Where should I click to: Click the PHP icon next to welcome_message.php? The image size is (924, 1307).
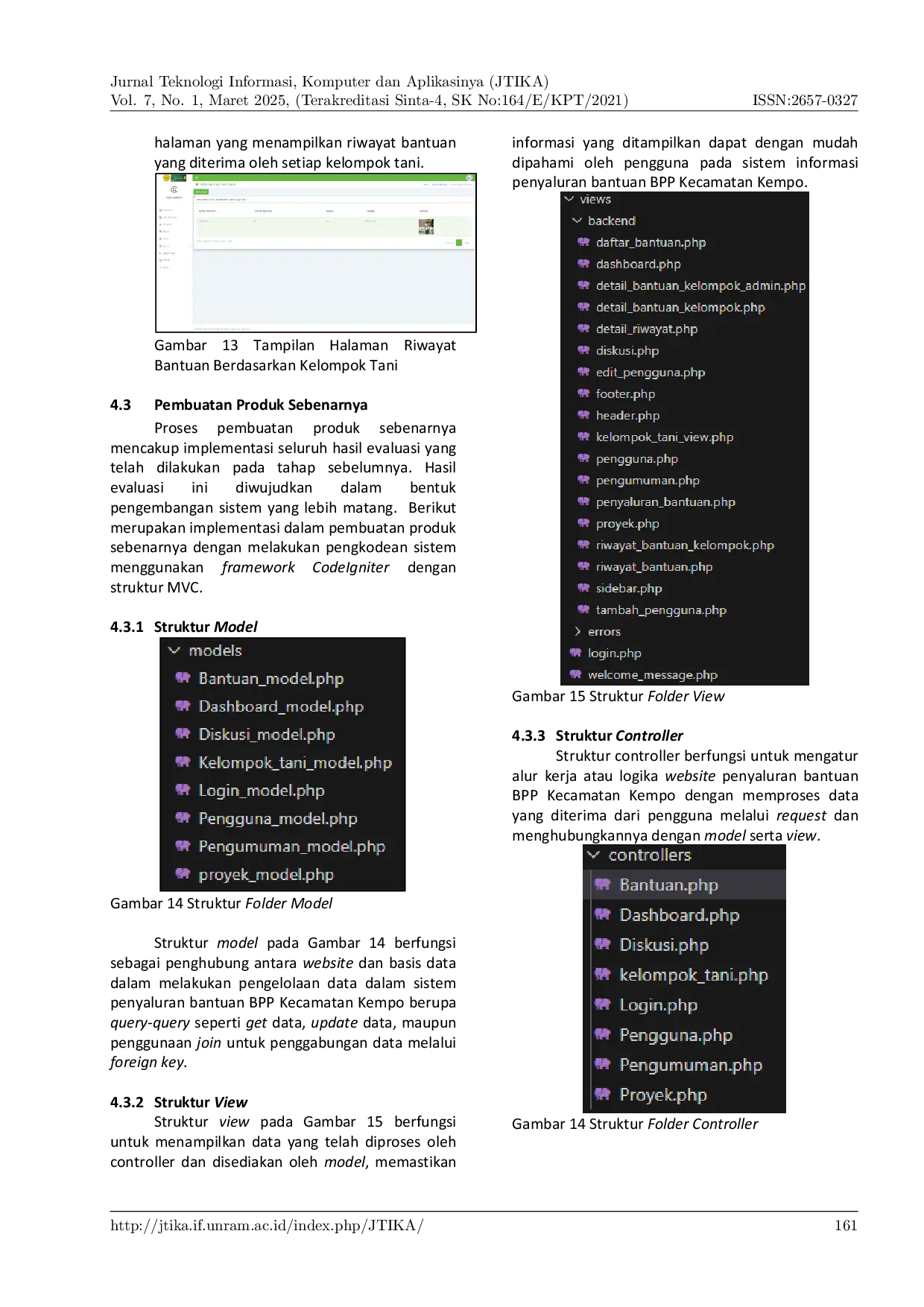pos(575,674)
